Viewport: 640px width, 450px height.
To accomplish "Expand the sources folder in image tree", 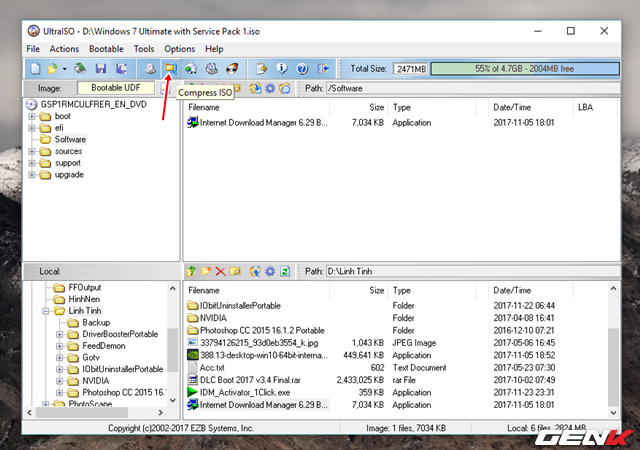I will coord(32,151).
